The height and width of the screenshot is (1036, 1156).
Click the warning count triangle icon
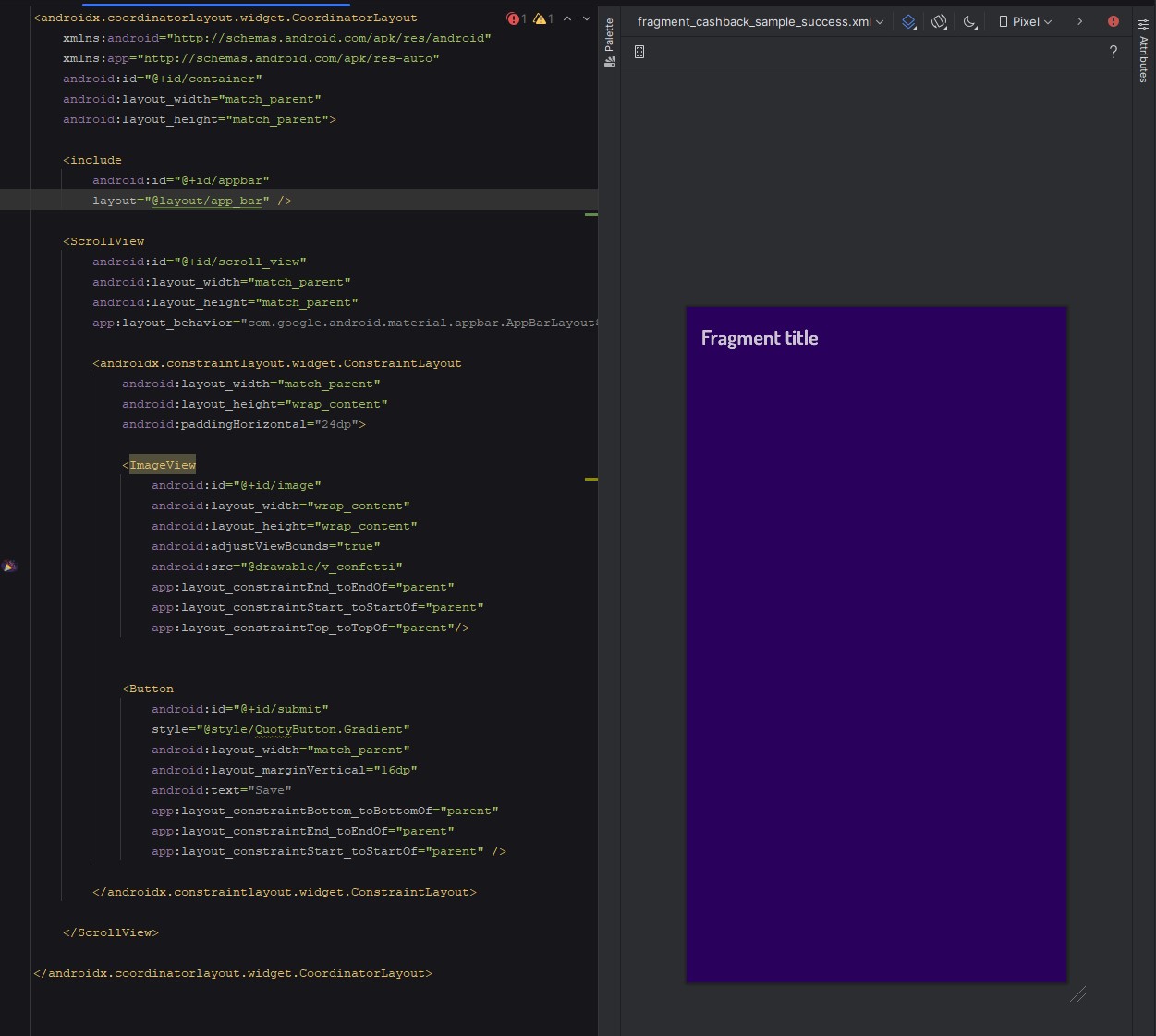[x=542, y=18]
